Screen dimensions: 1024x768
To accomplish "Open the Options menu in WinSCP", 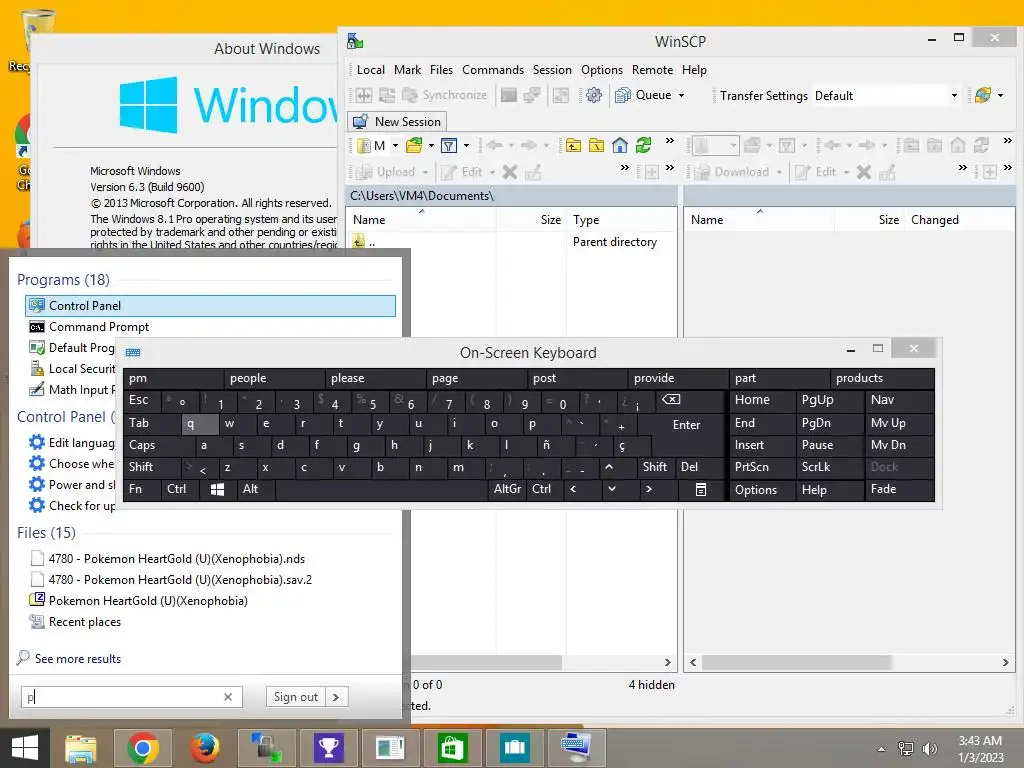I will (x=601, y=70).
